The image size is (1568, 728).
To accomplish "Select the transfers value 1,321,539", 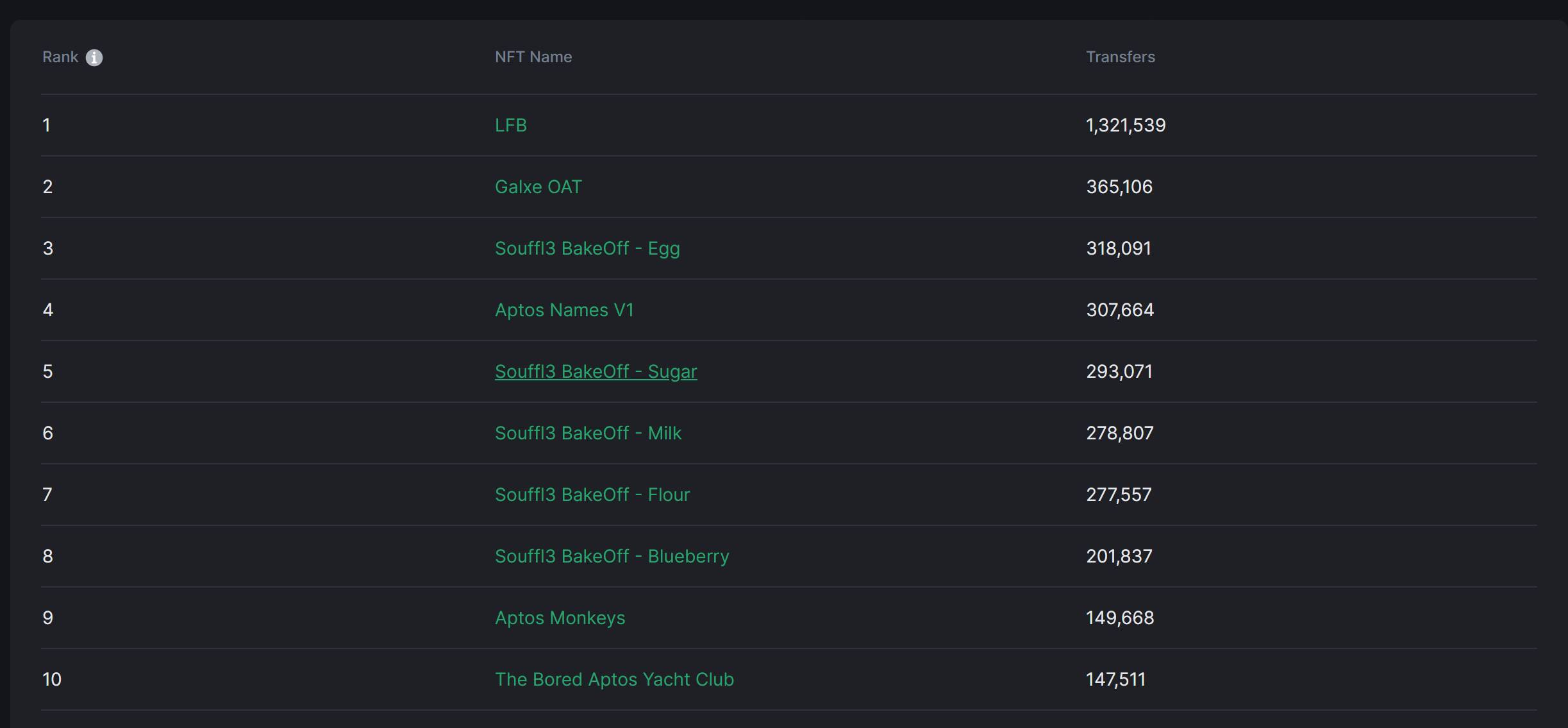I will [x=1126, y=125].
